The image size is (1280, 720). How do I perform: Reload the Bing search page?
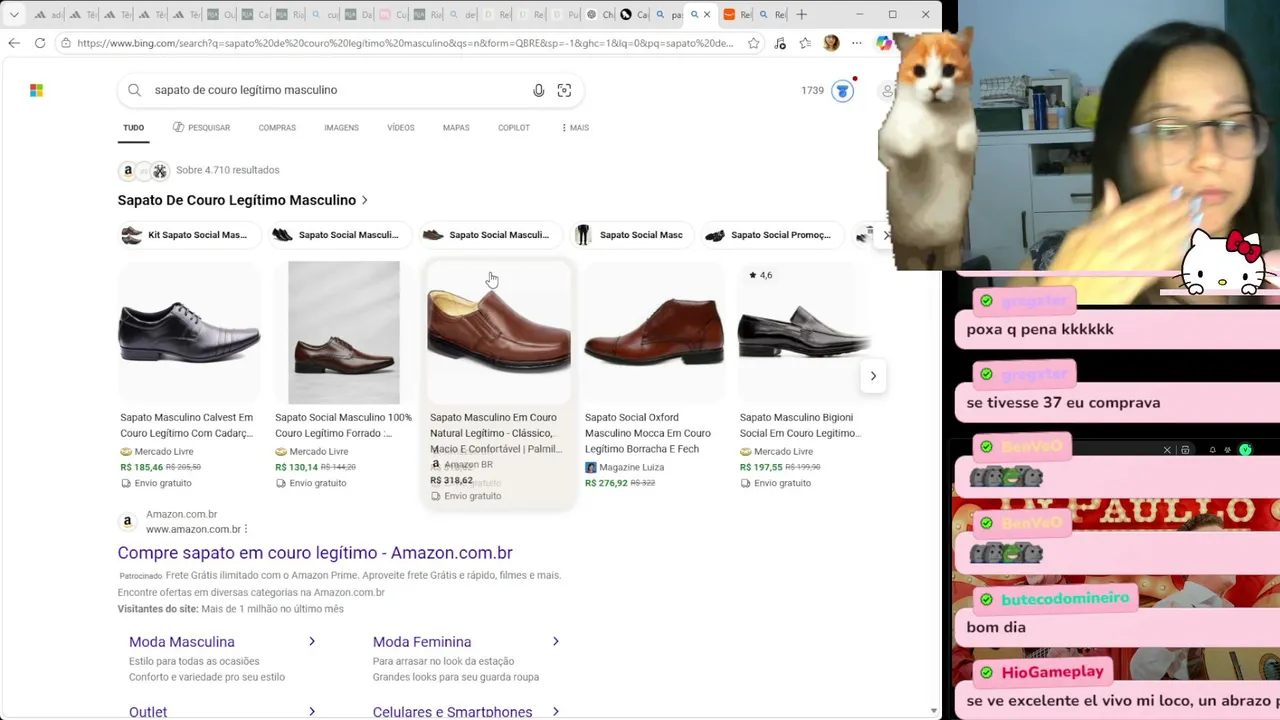tap(40, 43)
